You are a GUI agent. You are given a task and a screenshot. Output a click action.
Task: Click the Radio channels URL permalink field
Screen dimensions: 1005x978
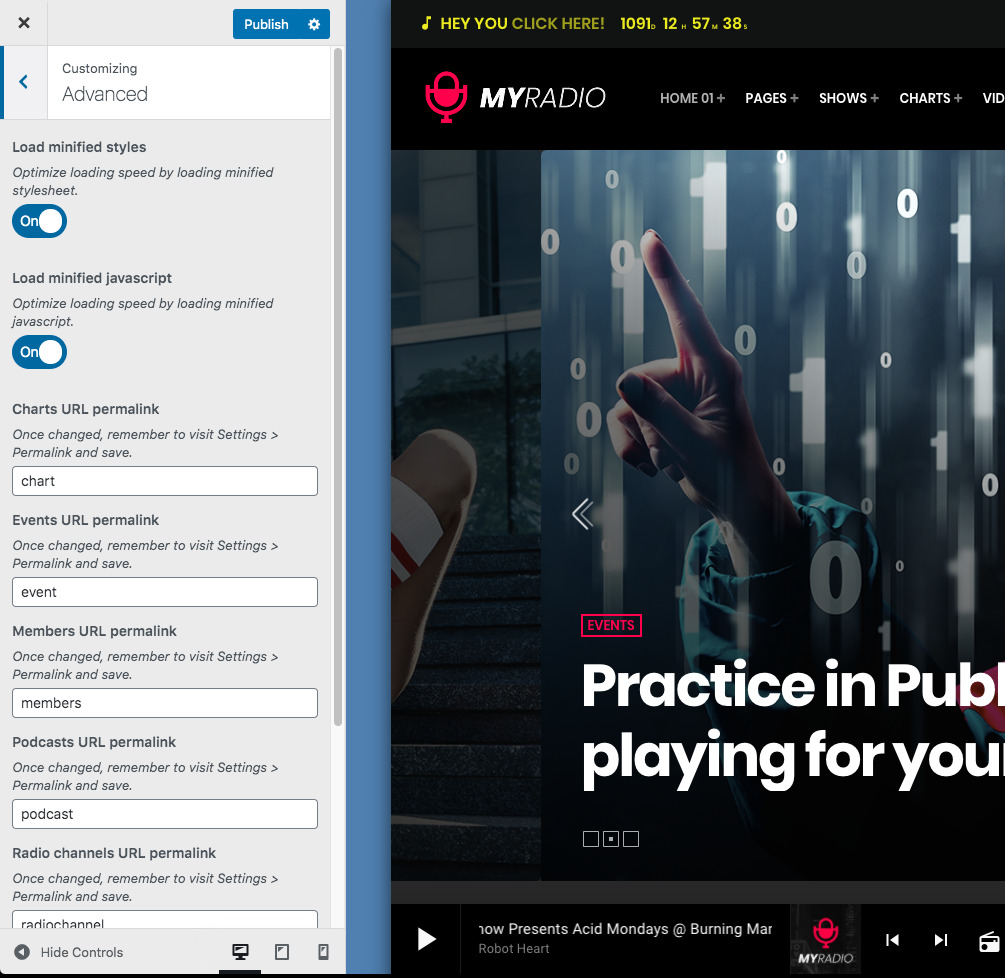coord(165,920)
